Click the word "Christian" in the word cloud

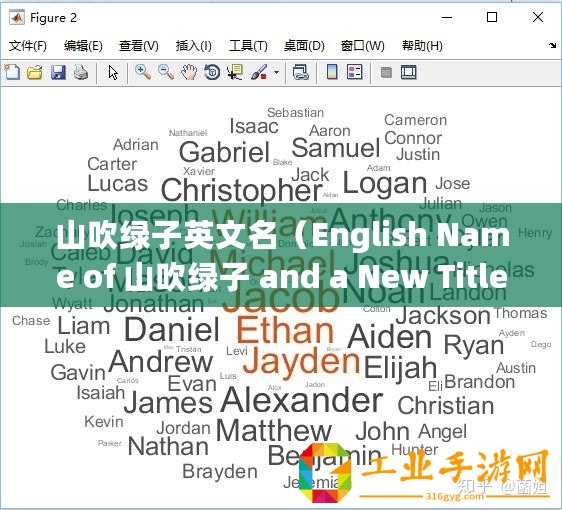tap(446, 406)
